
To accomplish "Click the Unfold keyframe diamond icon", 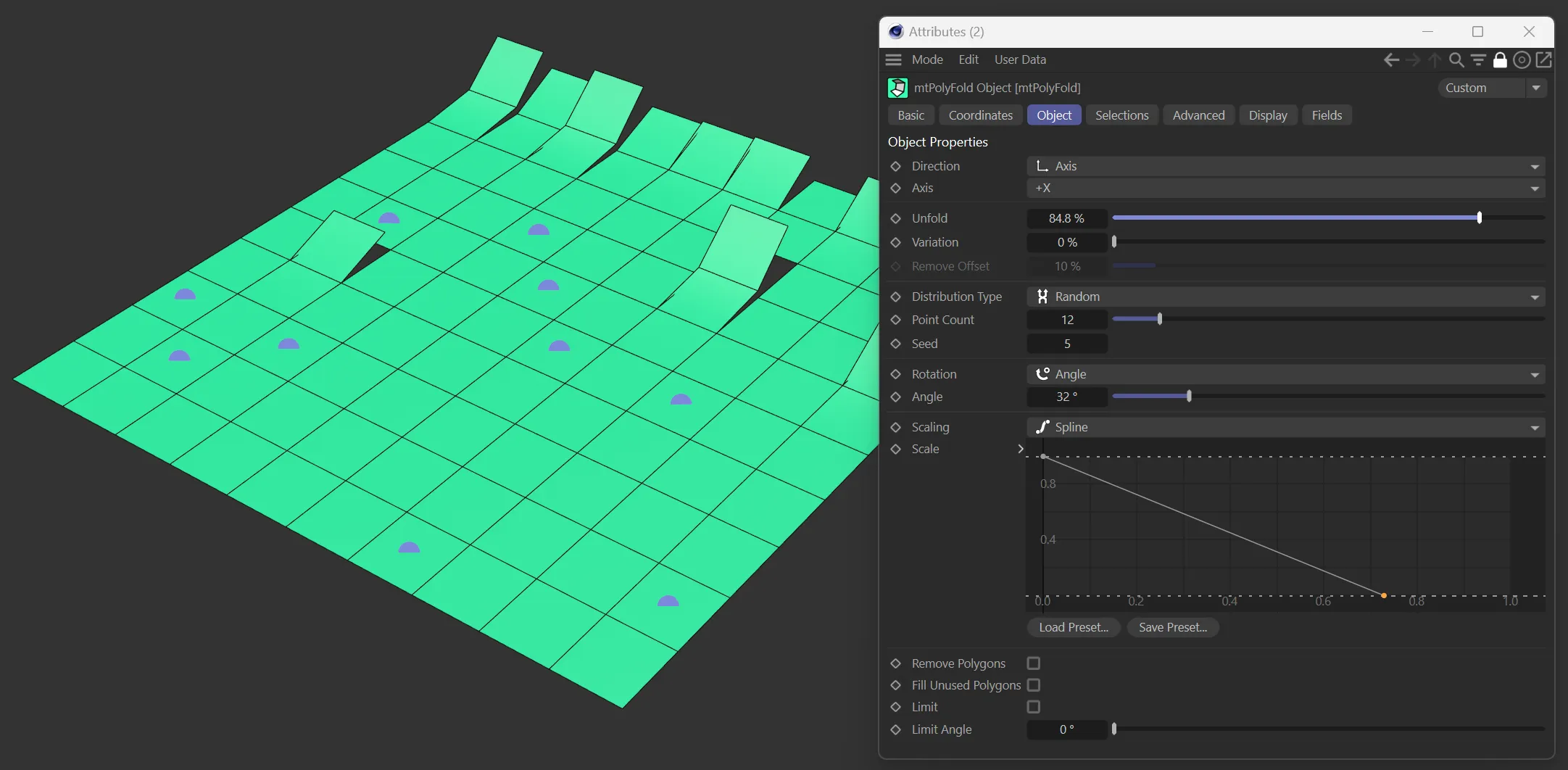I will [896, 218].
